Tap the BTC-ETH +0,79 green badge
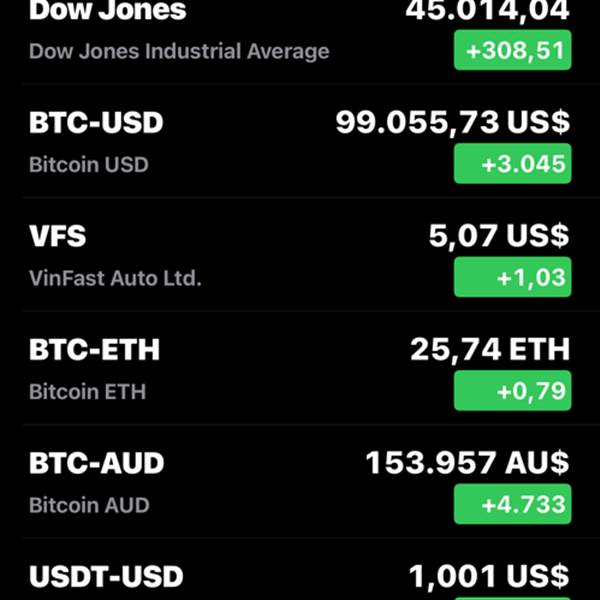 tap(512, 391)
